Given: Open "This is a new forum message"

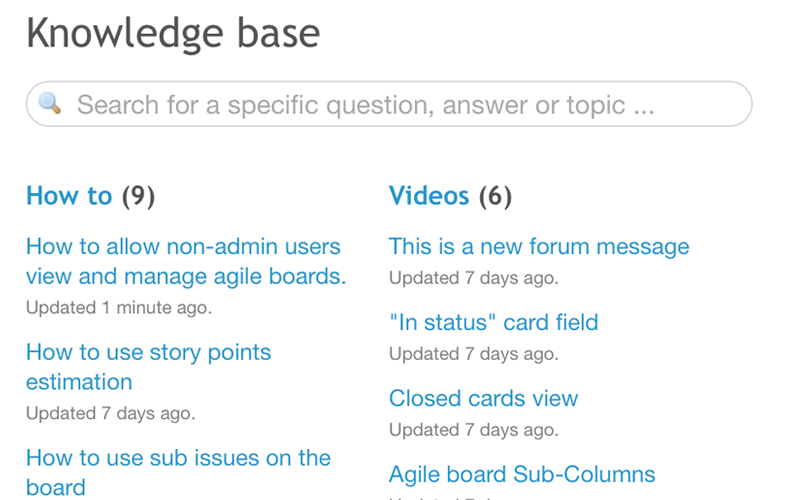Looking at the screenshot, I should 539,247.
